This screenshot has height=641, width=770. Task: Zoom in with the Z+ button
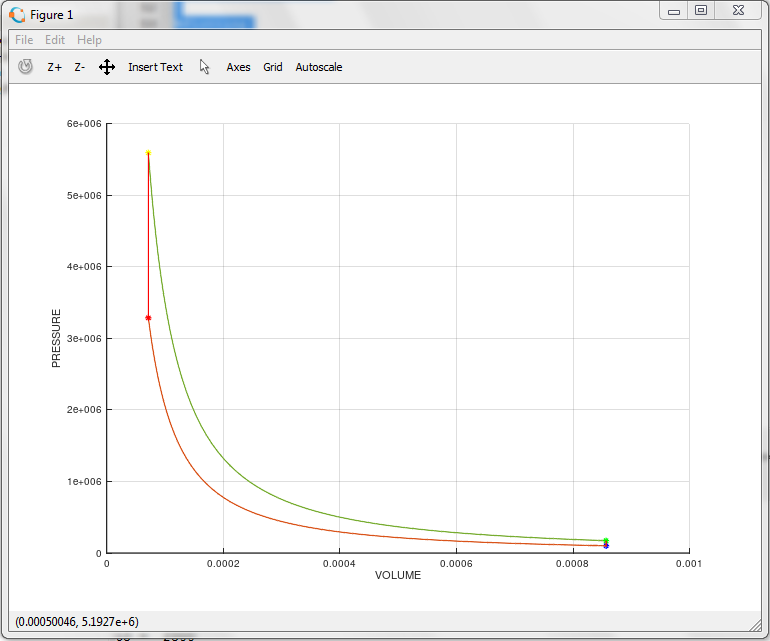tap(55, 67)
